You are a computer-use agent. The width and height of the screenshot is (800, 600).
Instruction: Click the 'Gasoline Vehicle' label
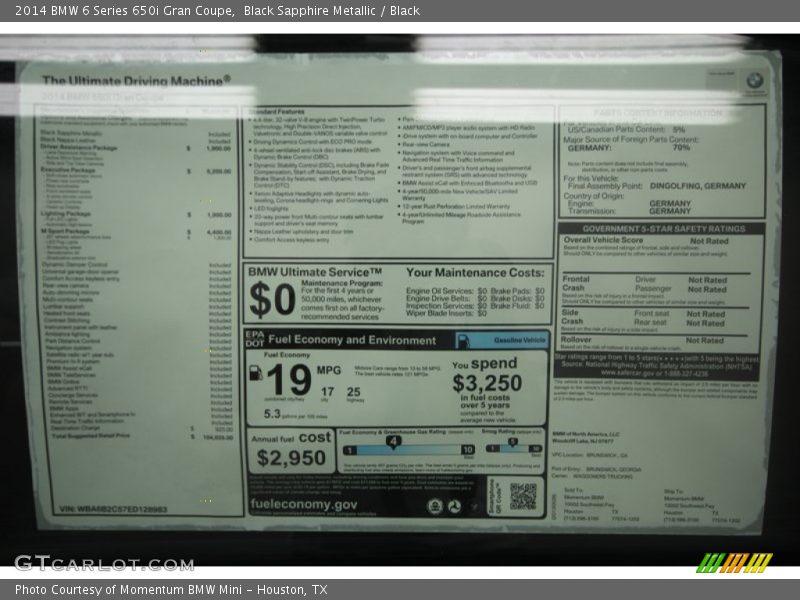[x=519, y=340]
